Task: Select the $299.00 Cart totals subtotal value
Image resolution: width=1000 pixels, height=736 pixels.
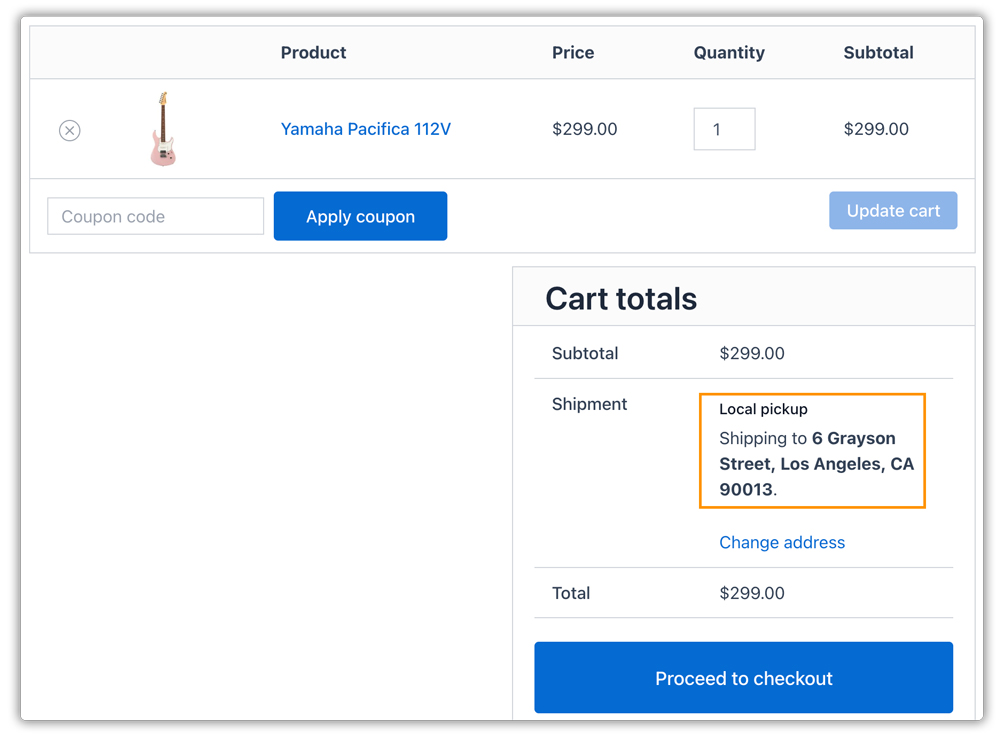Action: pos(752,353)
